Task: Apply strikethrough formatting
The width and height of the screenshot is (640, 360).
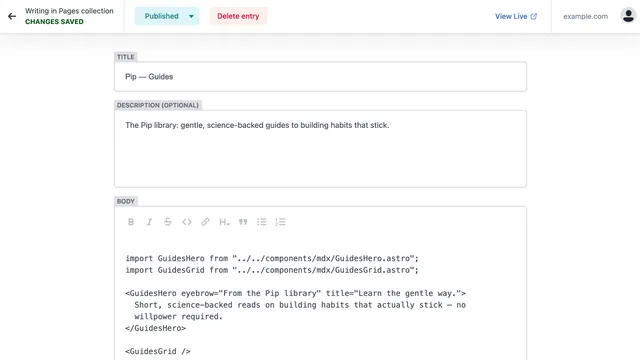Action: [168, 222]
